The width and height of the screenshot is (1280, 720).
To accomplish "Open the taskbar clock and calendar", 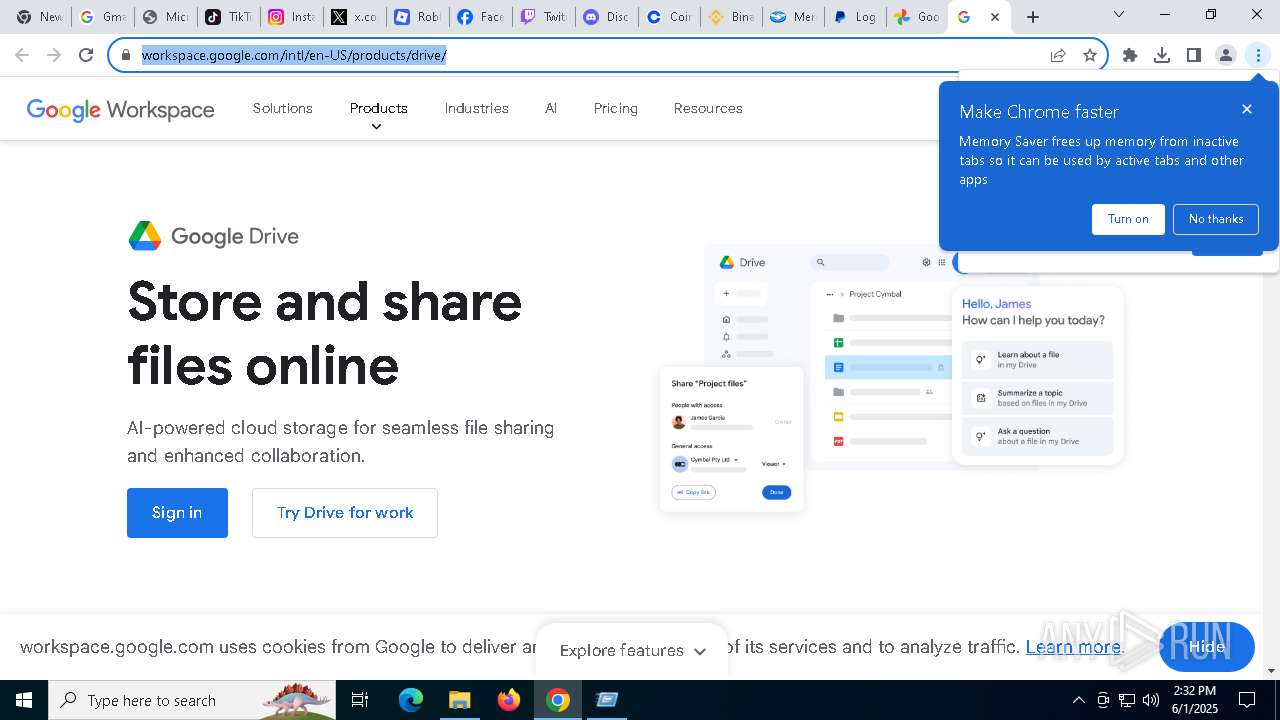I will coord(1194,700).
